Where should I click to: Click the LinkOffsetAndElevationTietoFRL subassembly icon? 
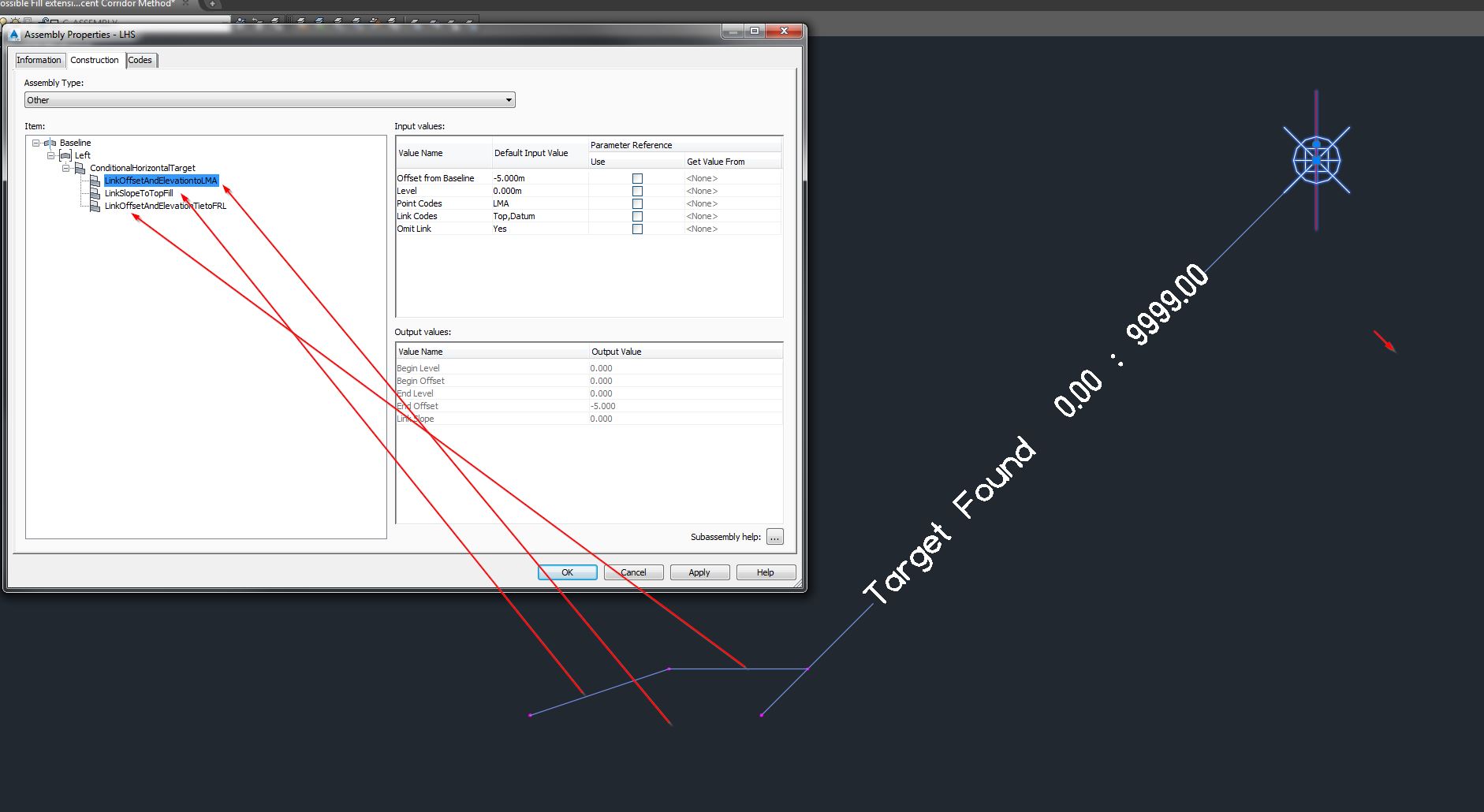click(x=96, y=206)
